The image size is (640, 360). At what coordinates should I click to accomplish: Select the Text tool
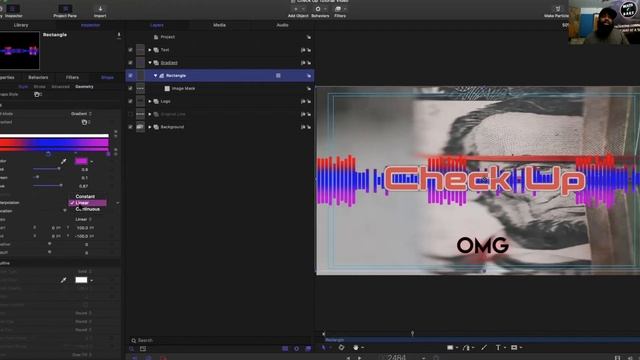pyautogui.click(x=498, y=348)
